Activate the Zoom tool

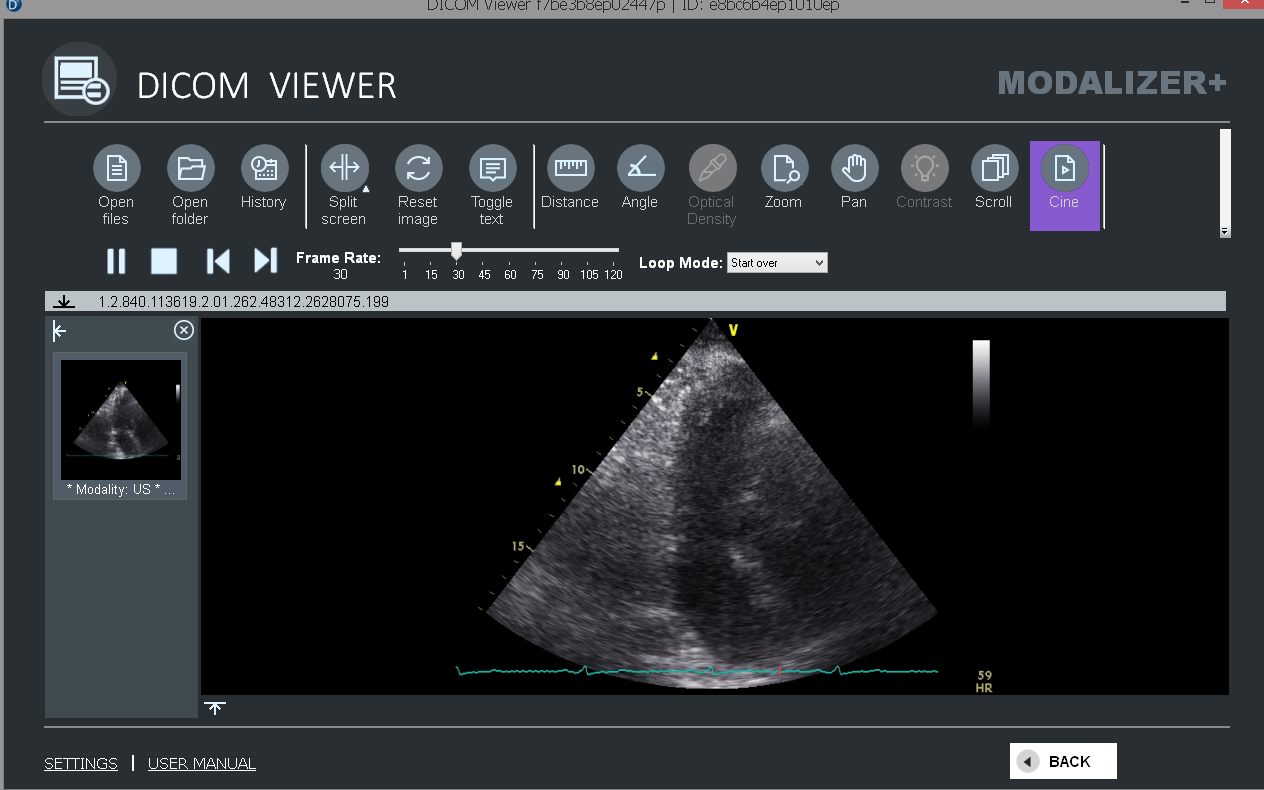pos(784,169)
